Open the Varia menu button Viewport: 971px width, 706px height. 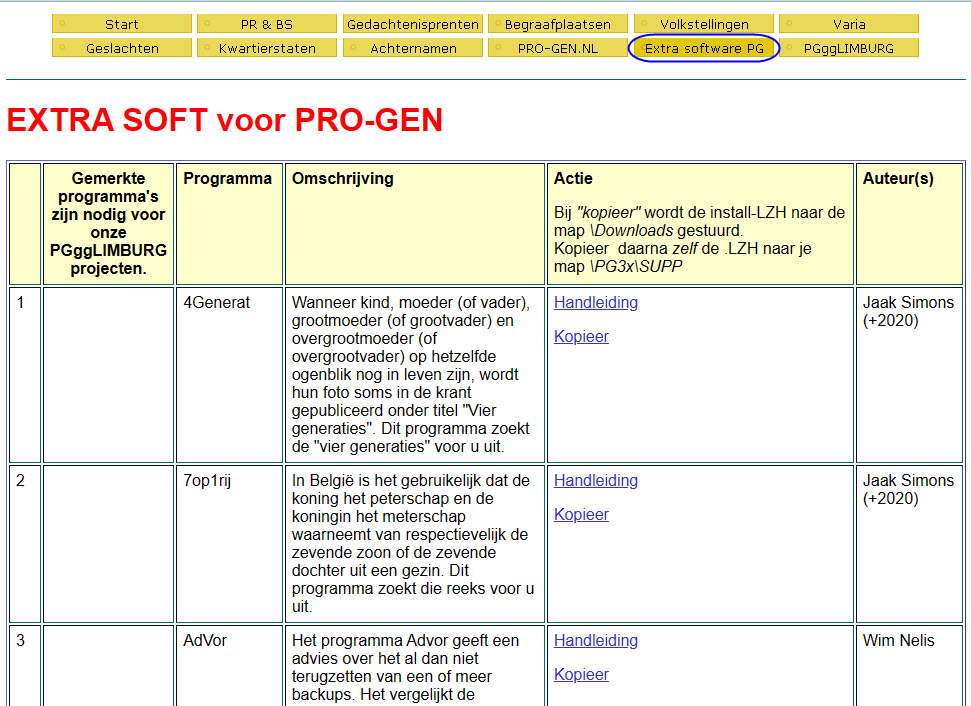point(849,24)
